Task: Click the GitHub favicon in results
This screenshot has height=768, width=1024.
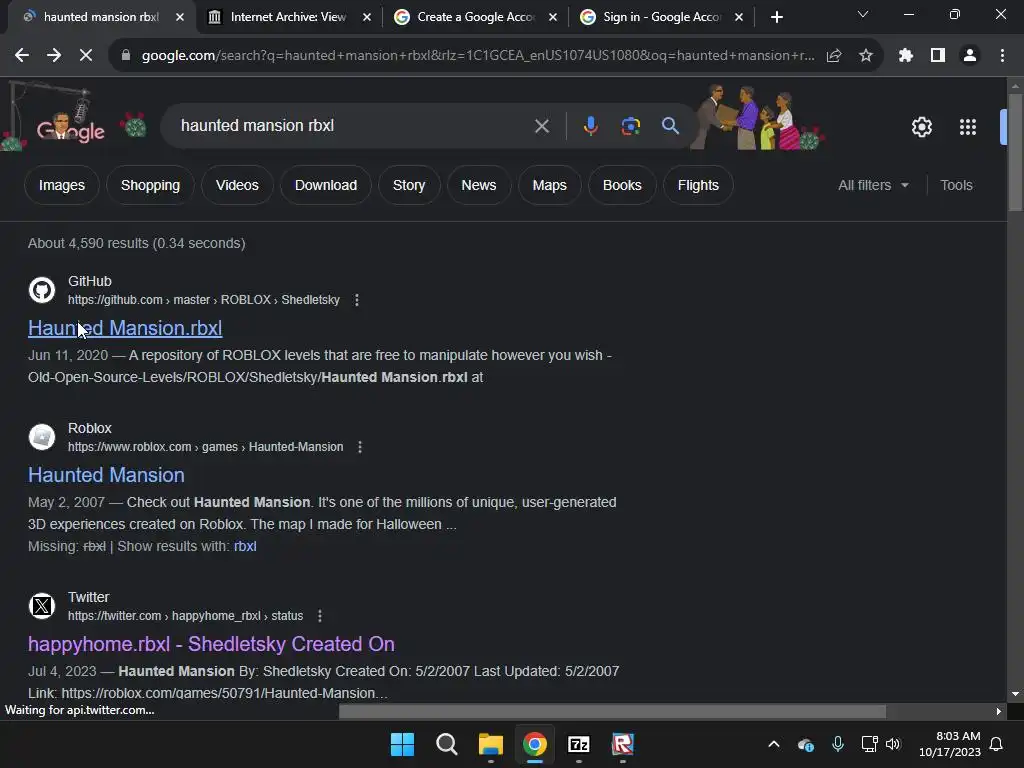Action: point(42,290)
